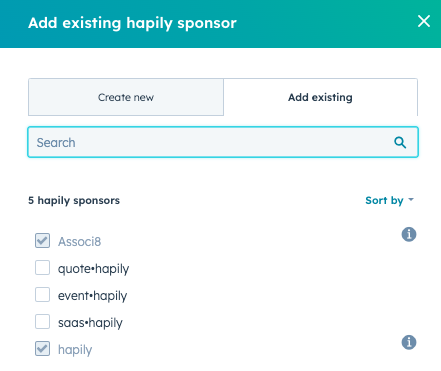Switch to the Create new tab

coord(126,97)
